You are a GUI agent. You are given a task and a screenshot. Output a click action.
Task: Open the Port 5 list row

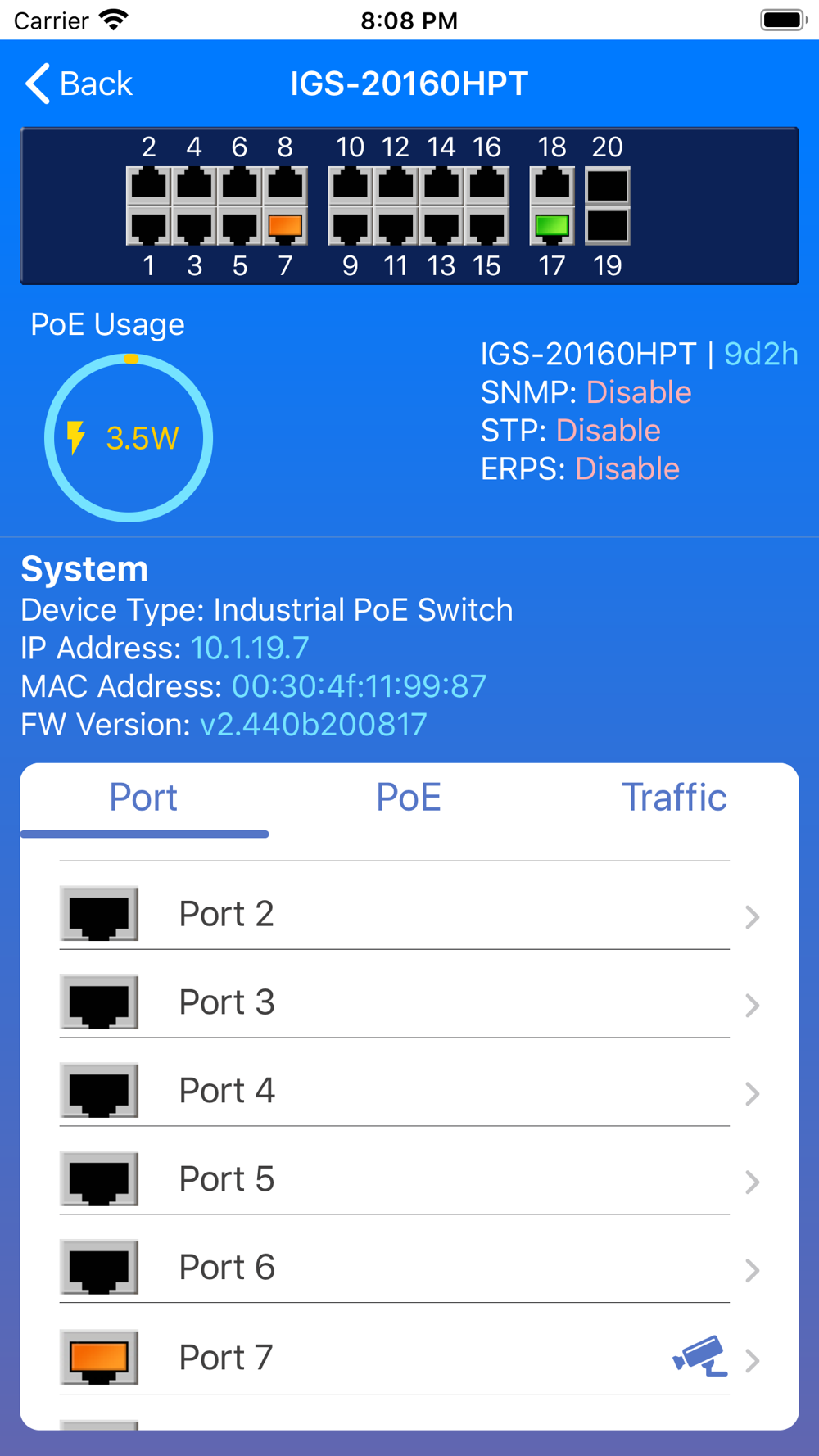tap(393, 1179)
